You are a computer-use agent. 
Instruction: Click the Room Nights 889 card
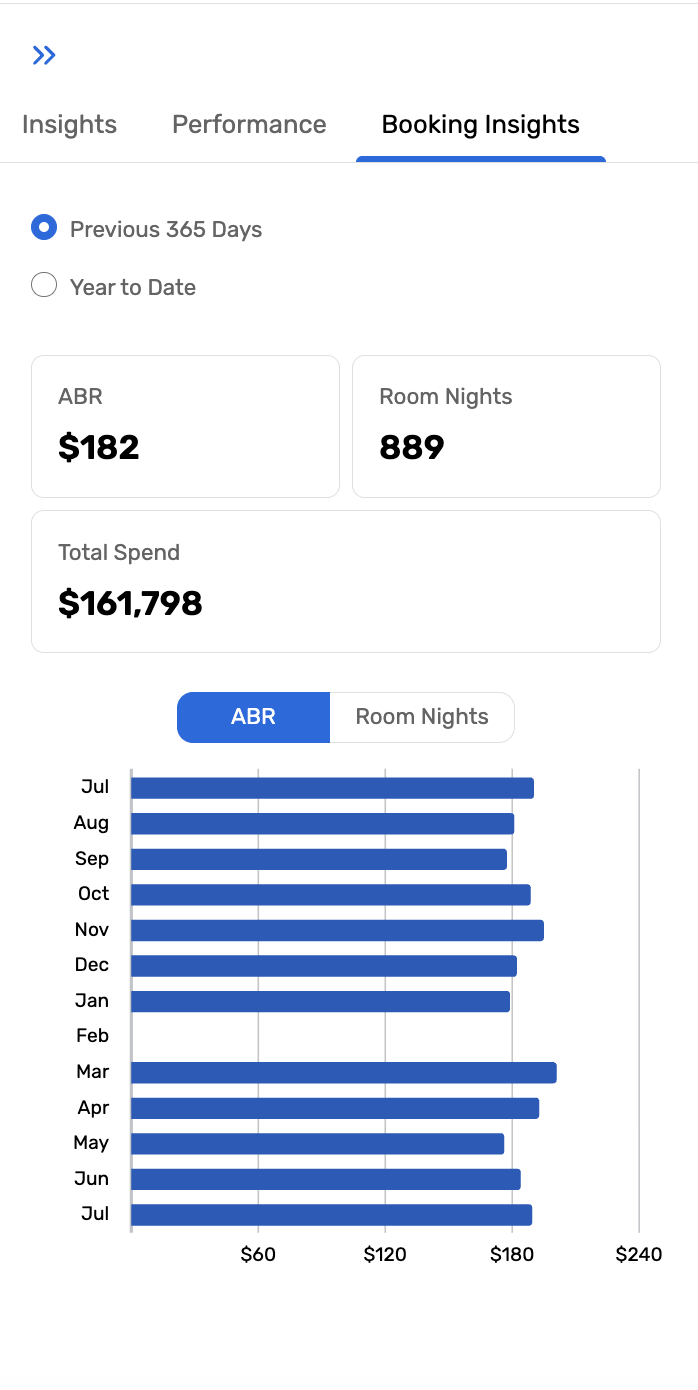(506, 426)
